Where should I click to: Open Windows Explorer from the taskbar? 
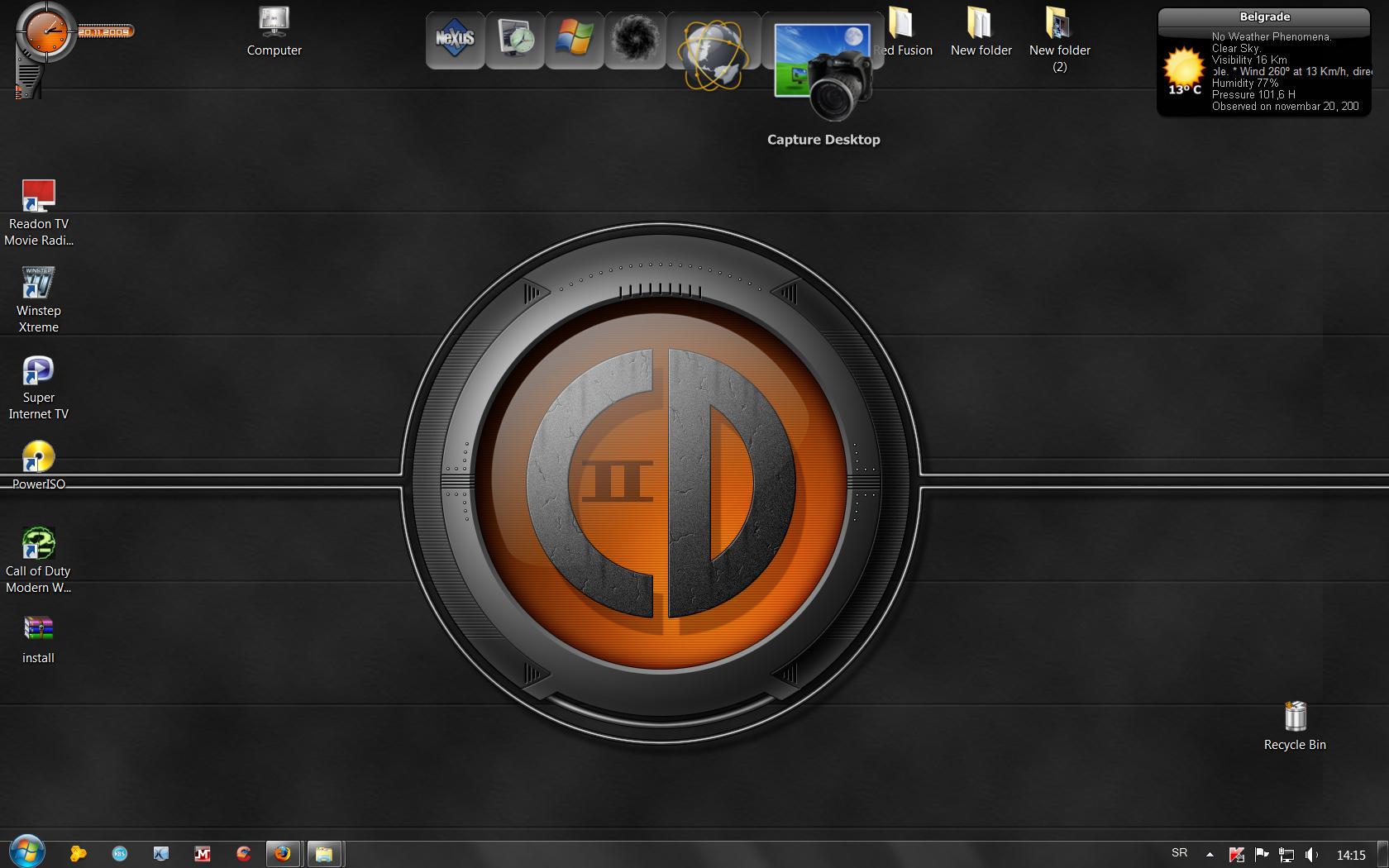tap(324, 854)
